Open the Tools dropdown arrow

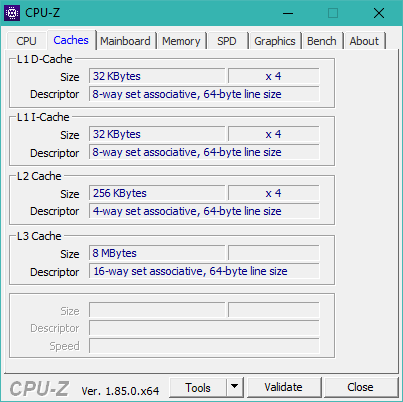pyautogui.click(x=235, y=387)
